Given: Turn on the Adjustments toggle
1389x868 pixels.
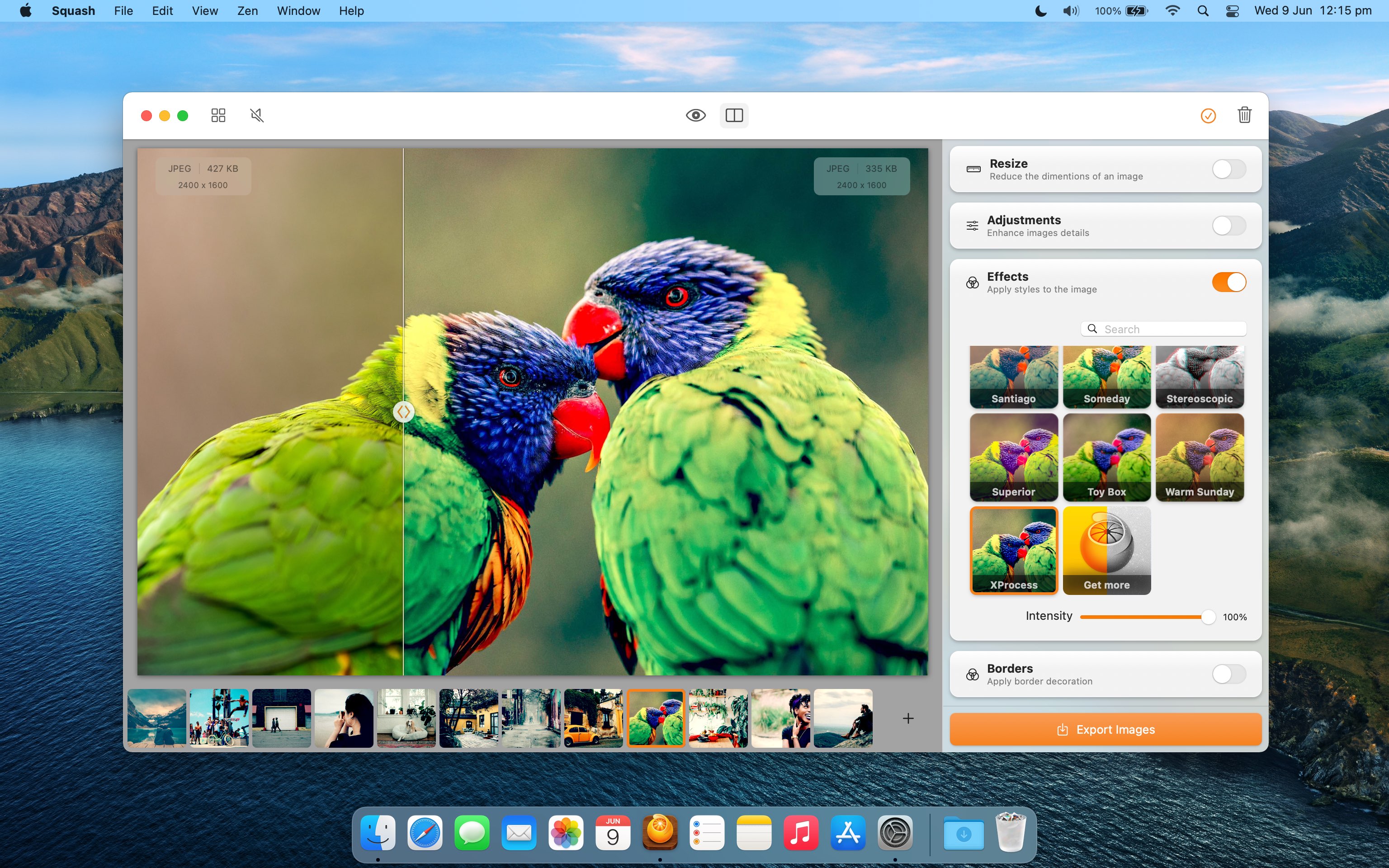Looking at the screenshot, I should point(1228,225).
